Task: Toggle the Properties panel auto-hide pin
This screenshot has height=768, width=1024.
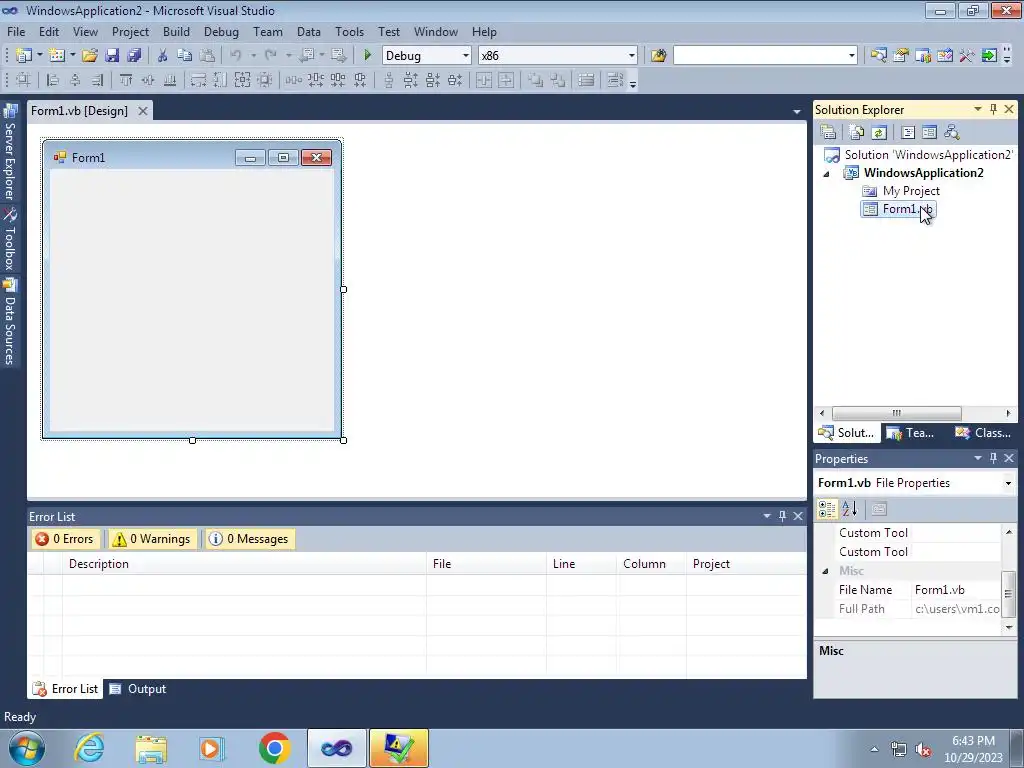Action: tap(993, 458)
